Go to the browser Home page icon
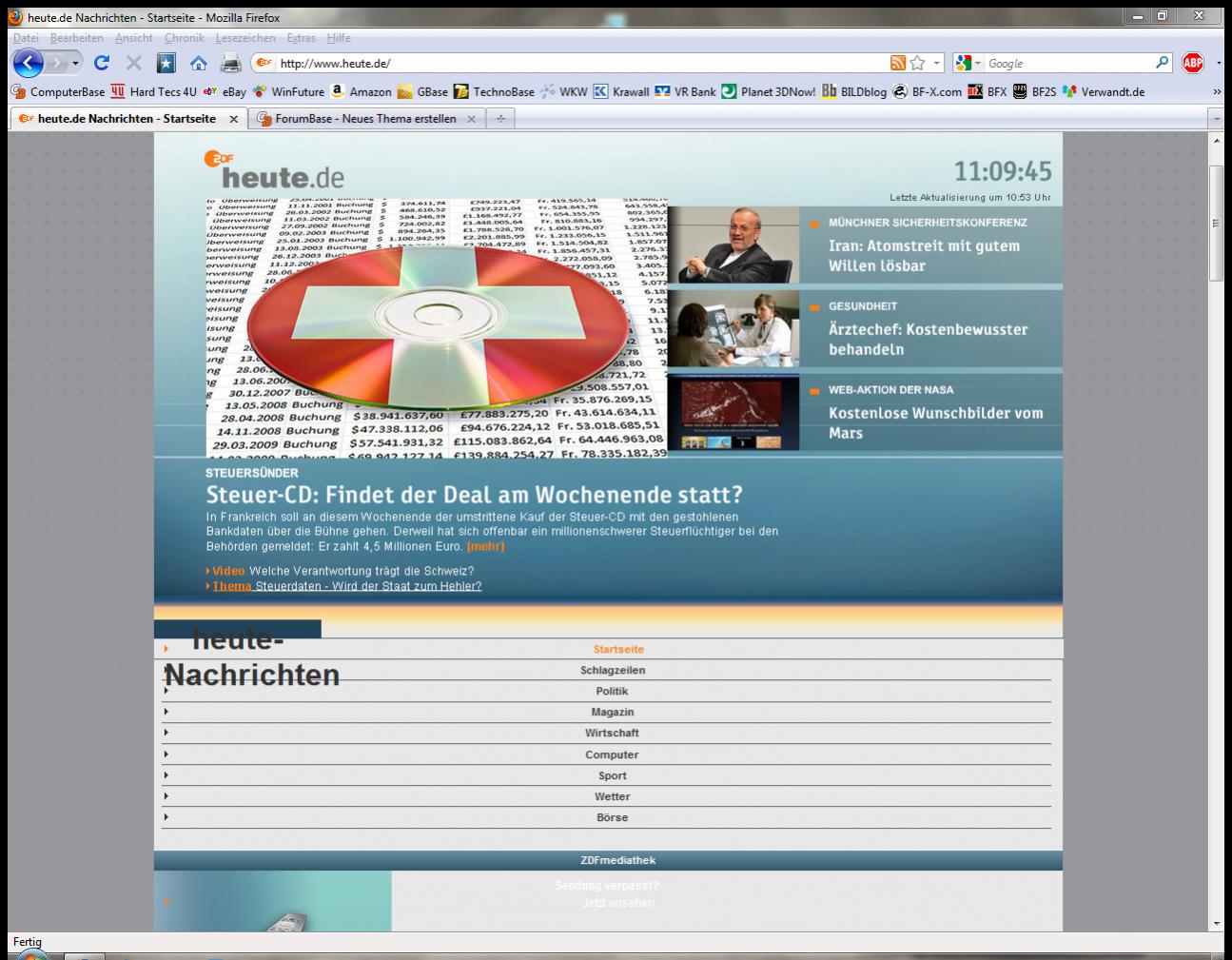This screenshot has width=1232, height=960. [199, 64]
